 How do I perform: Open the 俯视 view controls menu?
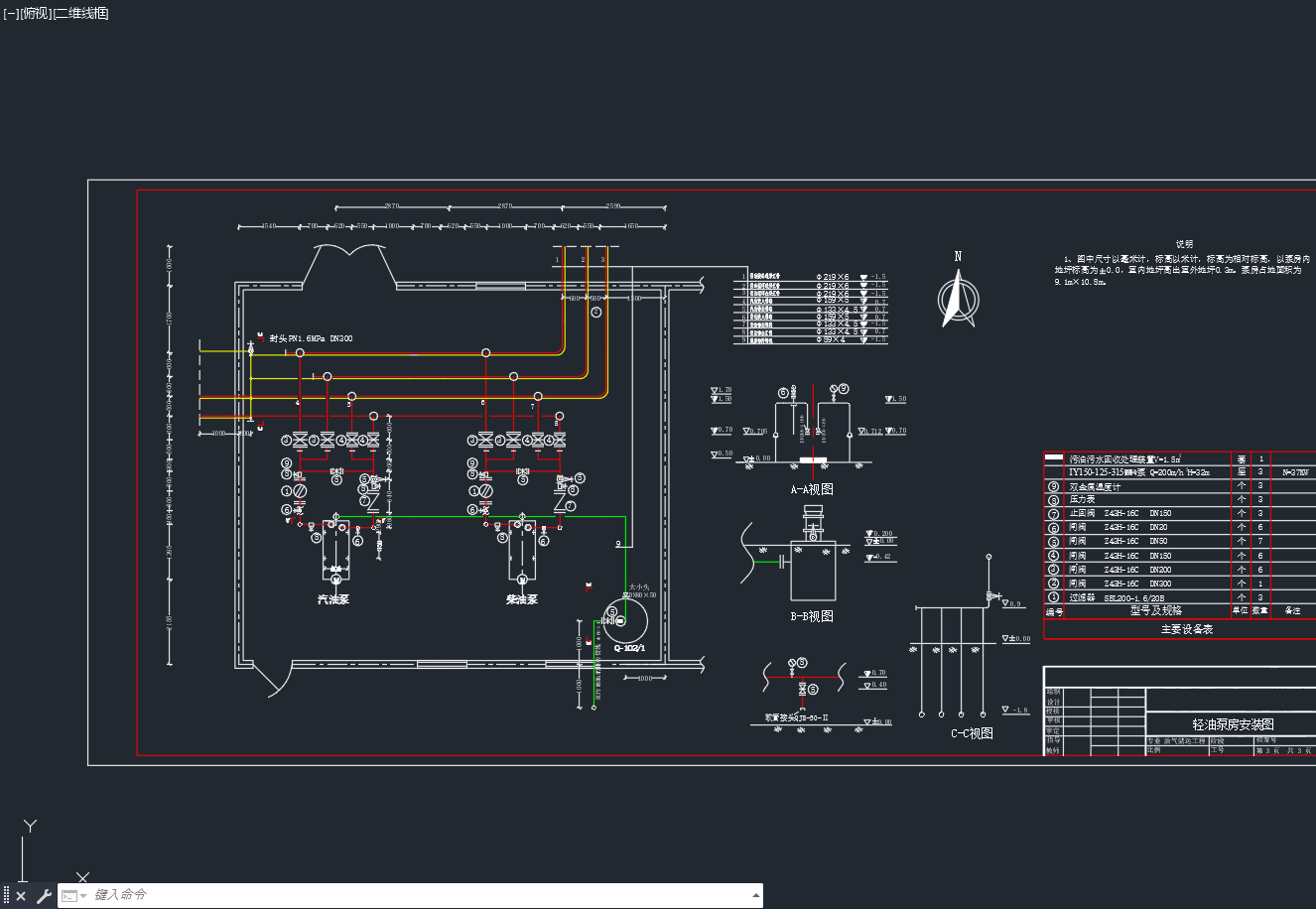click(35, 13)
